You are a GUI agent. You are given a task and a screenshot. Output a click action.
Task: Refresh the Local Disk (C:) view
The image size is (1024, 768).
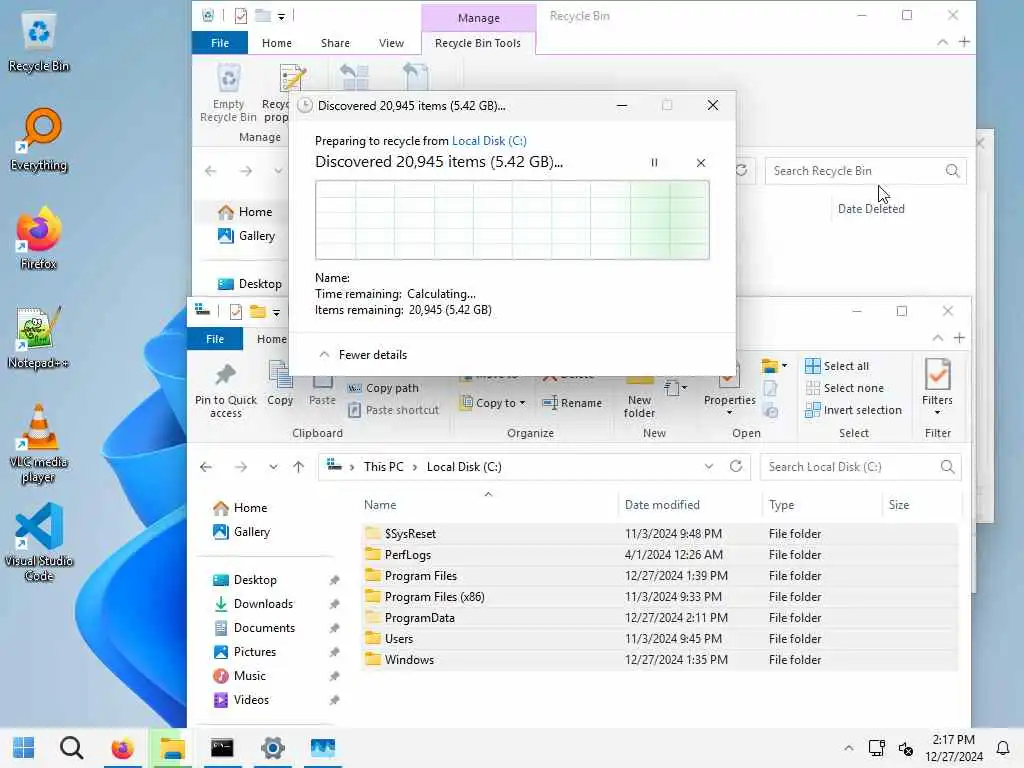736,466
